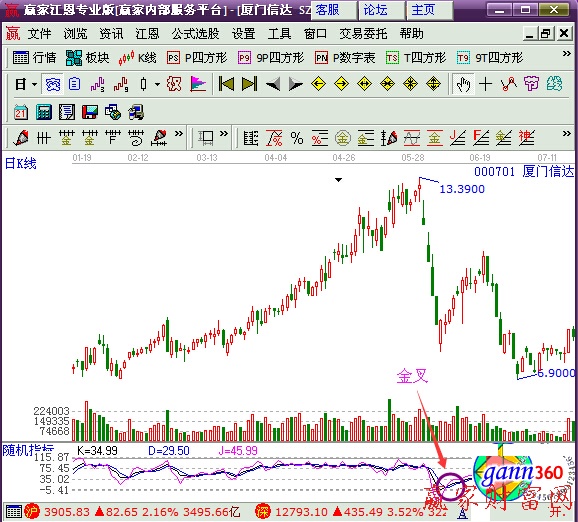
Task: Select the spiral drawing tool
Action: (x=136, y=138)
